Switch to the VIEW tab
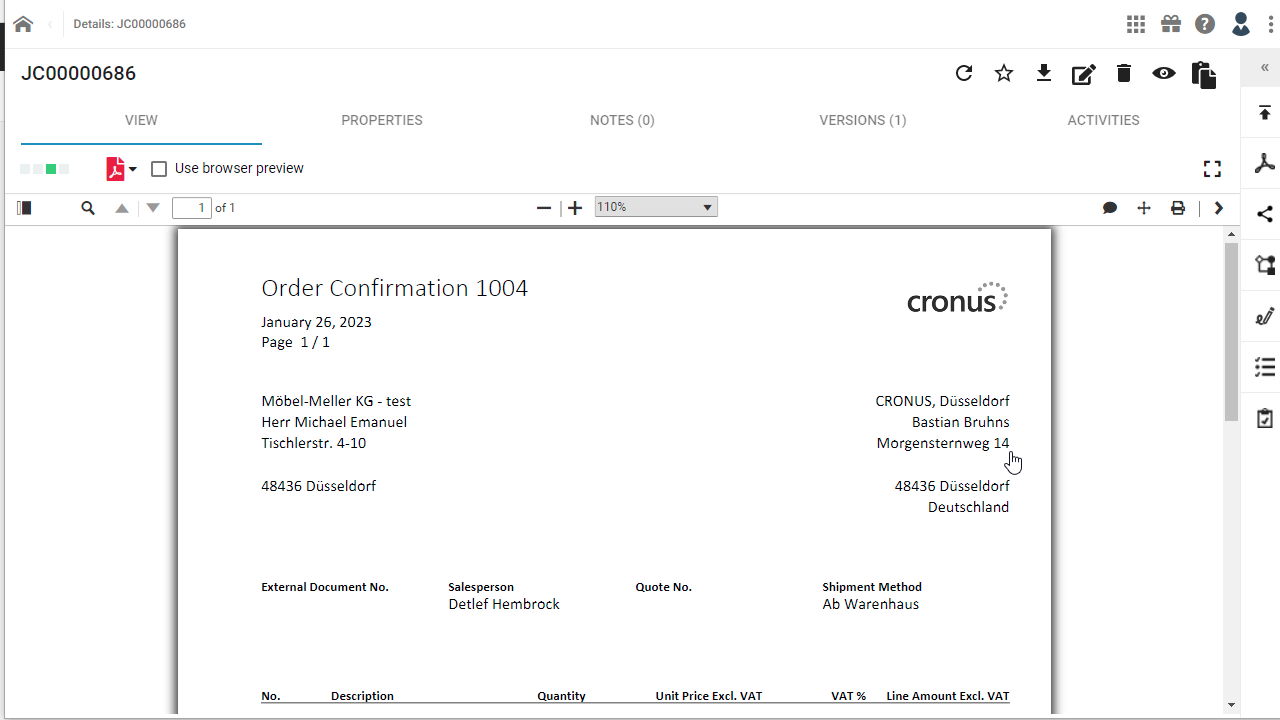Screen dimensions: 1280x720 (x=141, y=120)
